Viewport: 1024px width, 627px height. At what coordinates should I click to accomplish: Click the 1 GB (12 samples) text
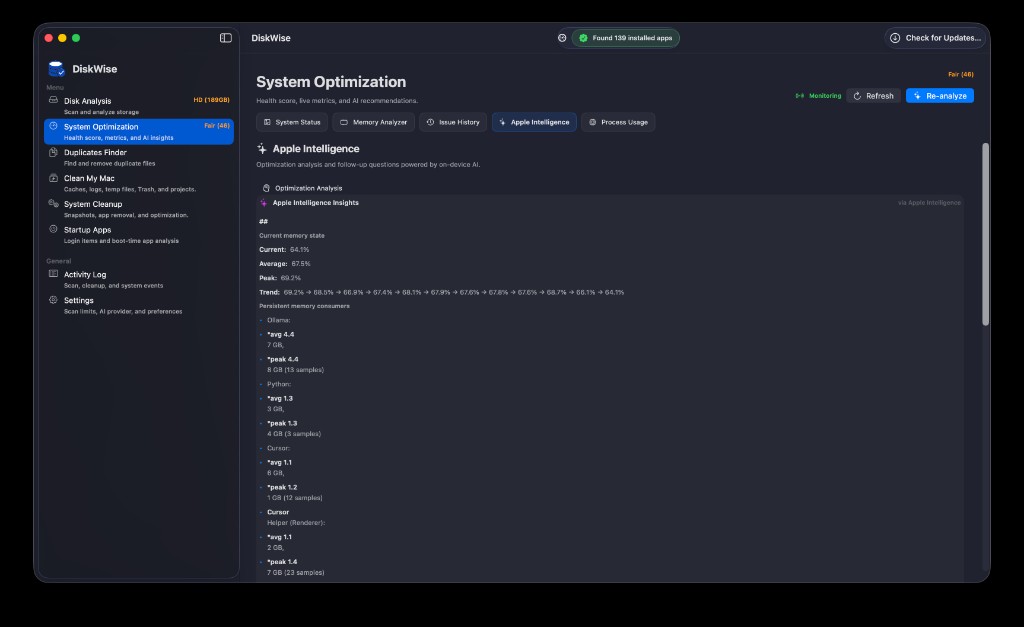(x=295, y=498)
